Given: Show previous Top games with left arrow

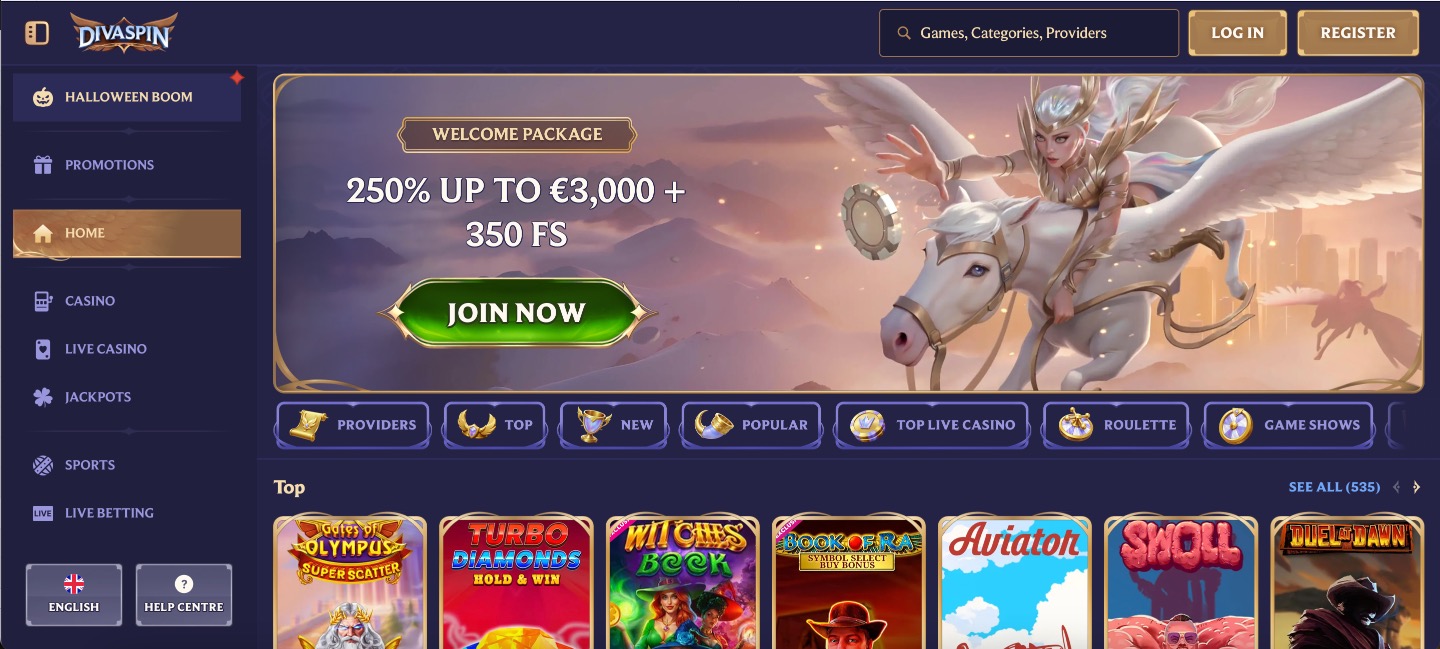Looking at the screenshot, I should [1396, 487].
